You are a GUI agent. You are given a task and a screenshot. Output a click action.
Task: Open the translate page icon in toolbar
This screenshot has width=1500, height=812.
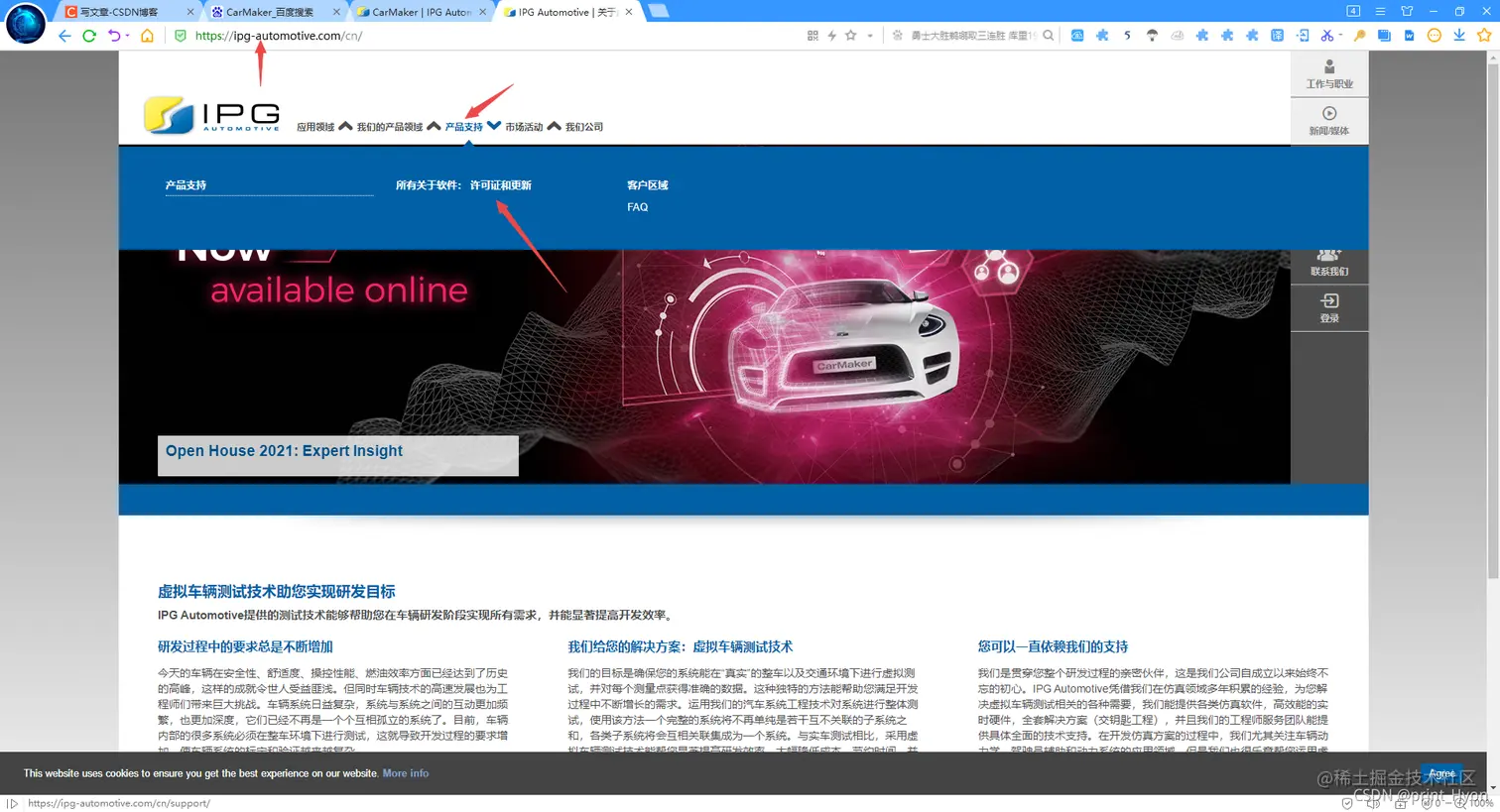point(1278,35)
